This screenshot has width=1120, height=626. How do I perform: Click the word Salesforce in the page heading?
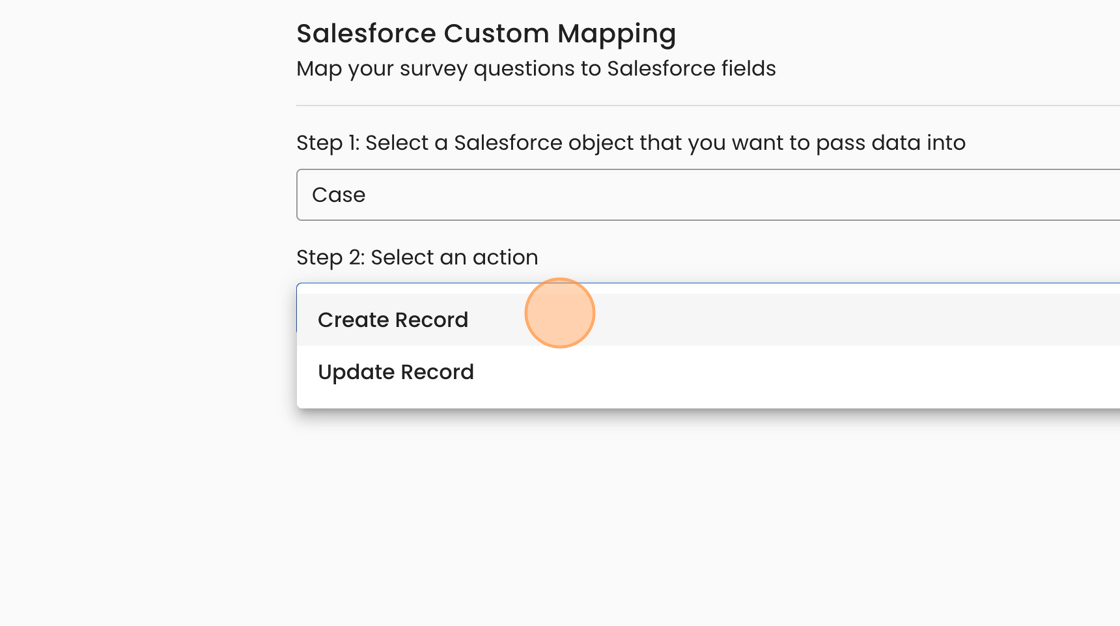coord(366,33)
